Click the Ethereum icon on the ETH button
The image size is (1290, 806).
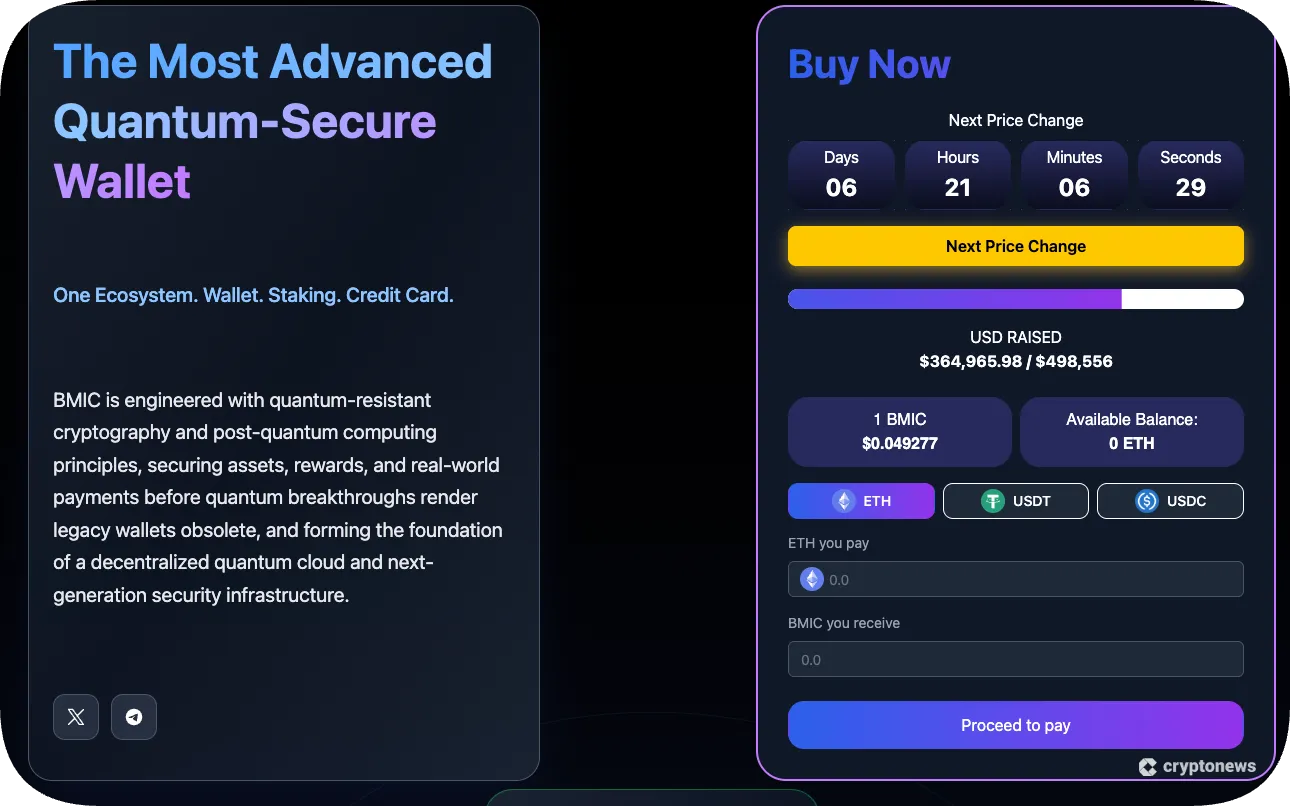843,501
